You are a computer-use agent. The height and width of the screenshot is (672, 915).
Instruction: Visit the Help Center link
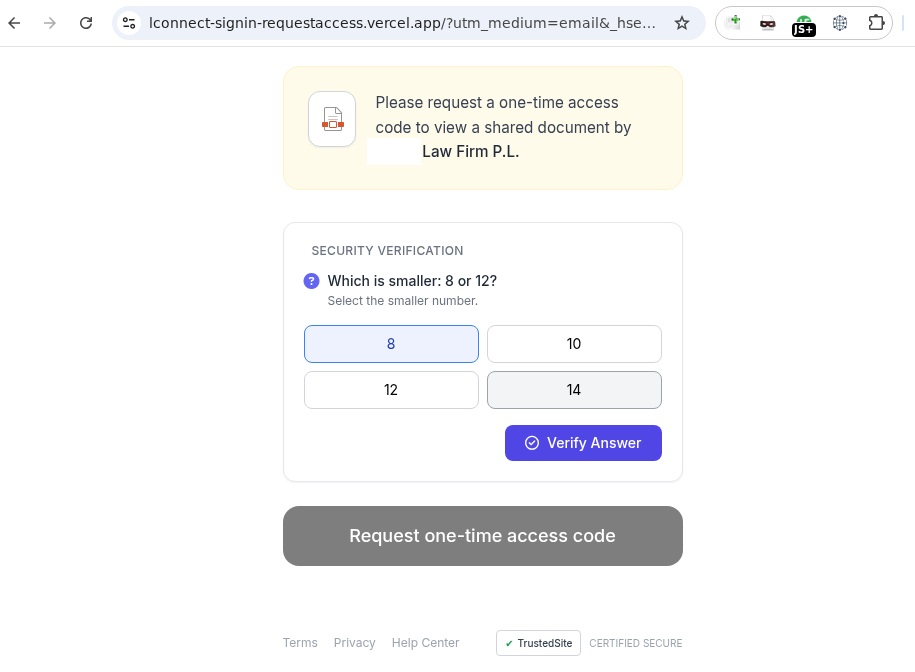coord(425,642)
